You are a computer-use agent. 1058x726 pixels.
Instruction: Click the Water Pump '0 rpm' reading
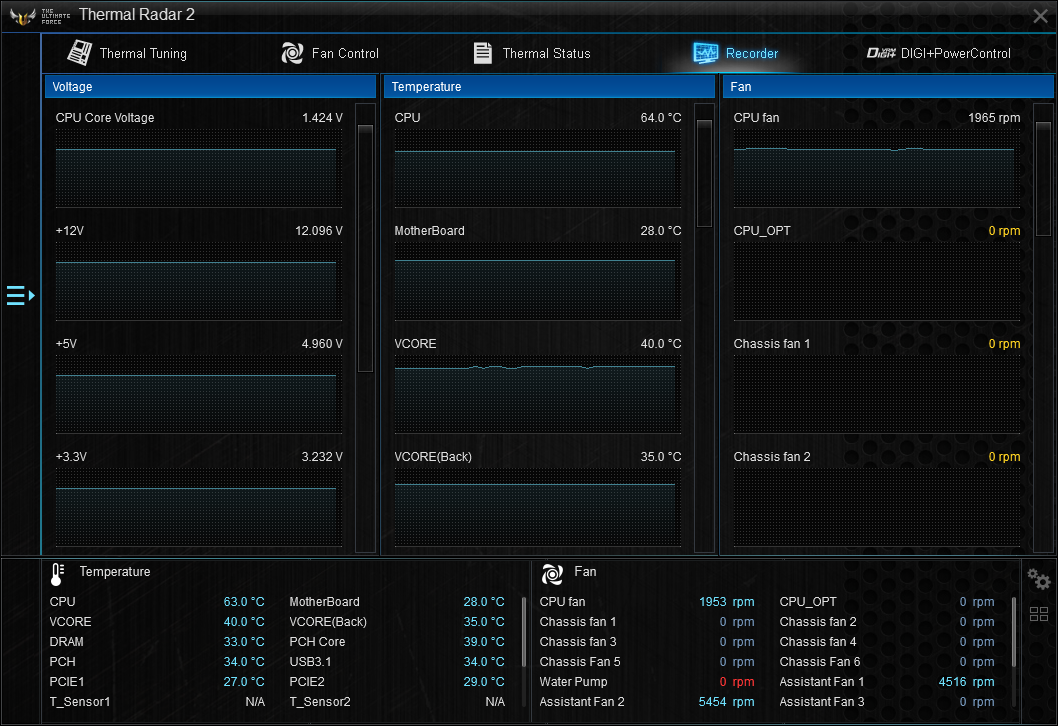point(736,681)
